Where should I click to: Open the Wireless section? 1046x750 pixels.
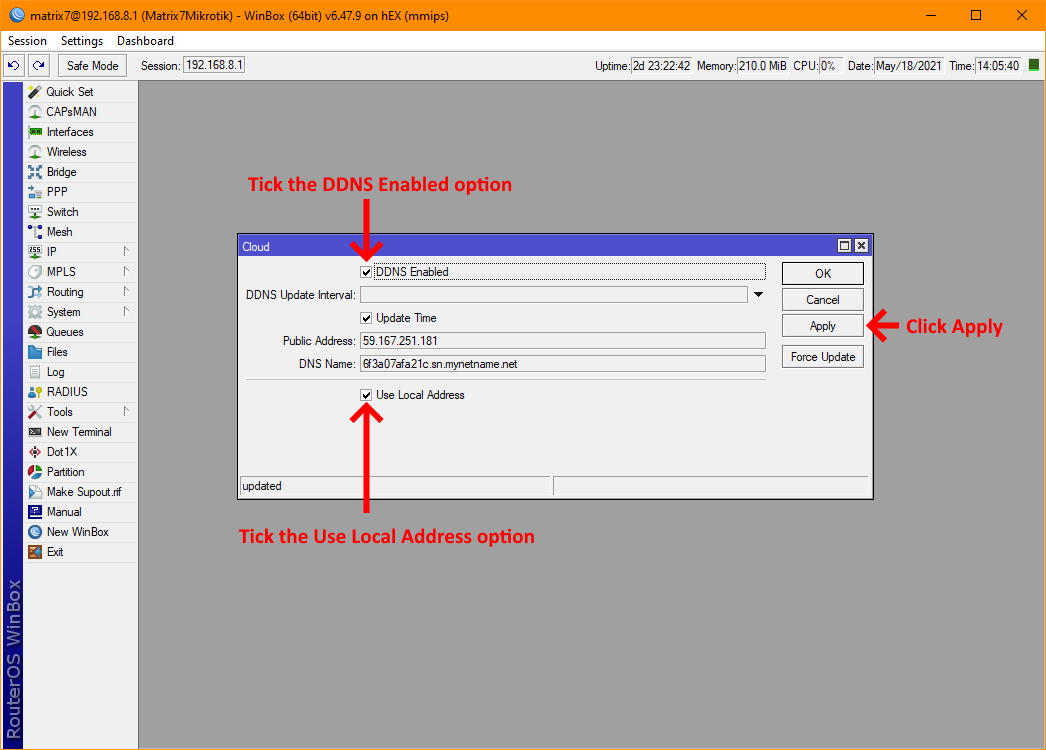point(80,152)
